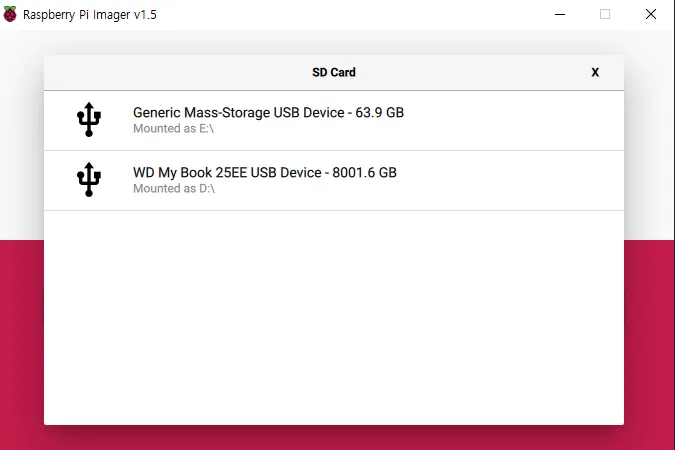Click the 63.9 GB capacity text
This screenshot has height=450, width=675.
click(380, 113)
